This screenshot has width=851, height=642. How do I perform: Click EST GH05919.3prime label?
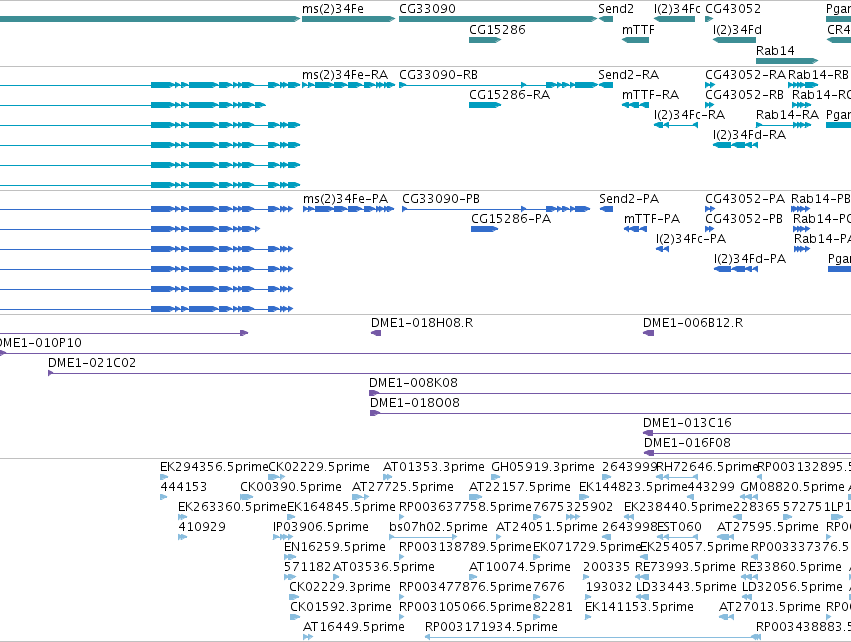coord(543,467)
